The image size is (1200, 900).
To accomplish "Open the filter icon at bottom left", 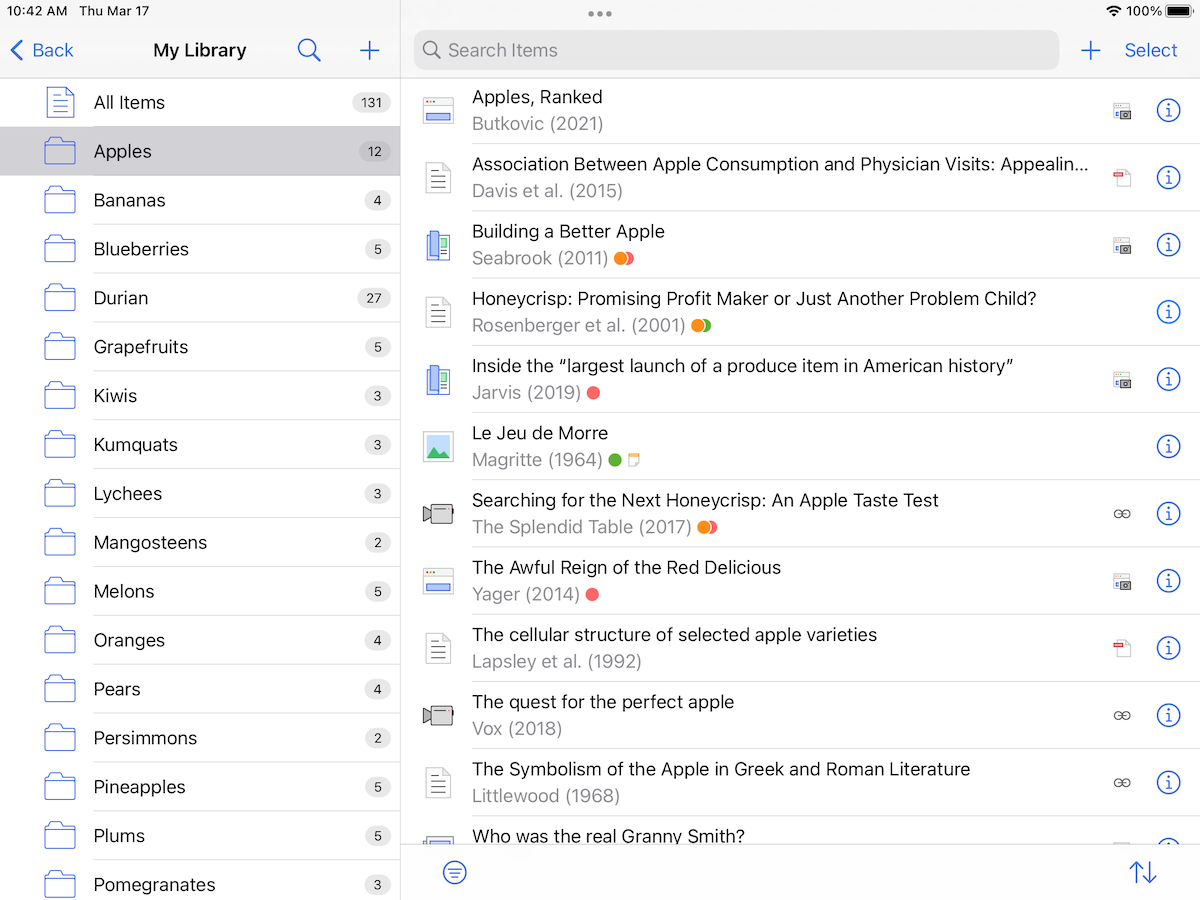I will coord(454,872).
